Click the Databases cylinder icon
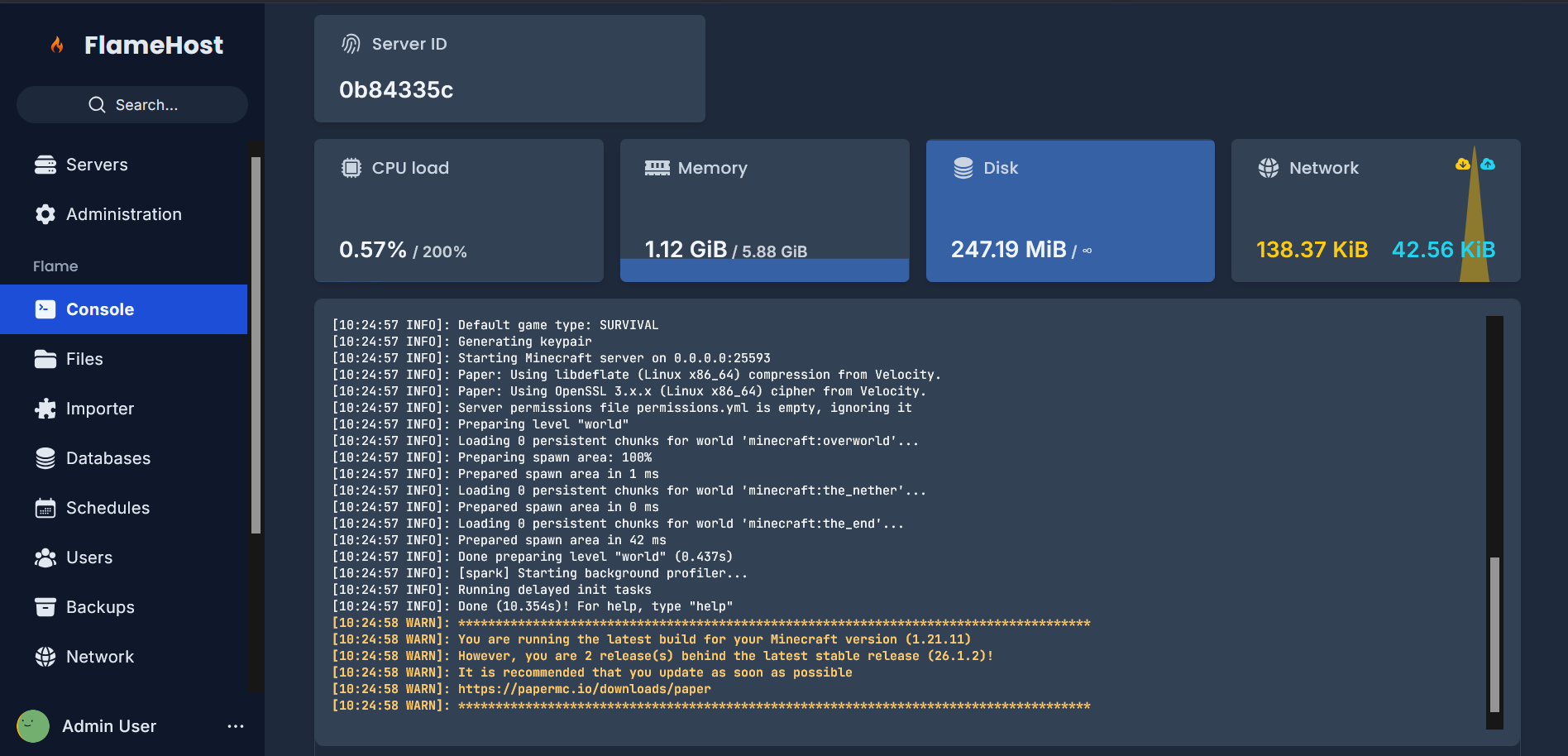 pos(45,458)
